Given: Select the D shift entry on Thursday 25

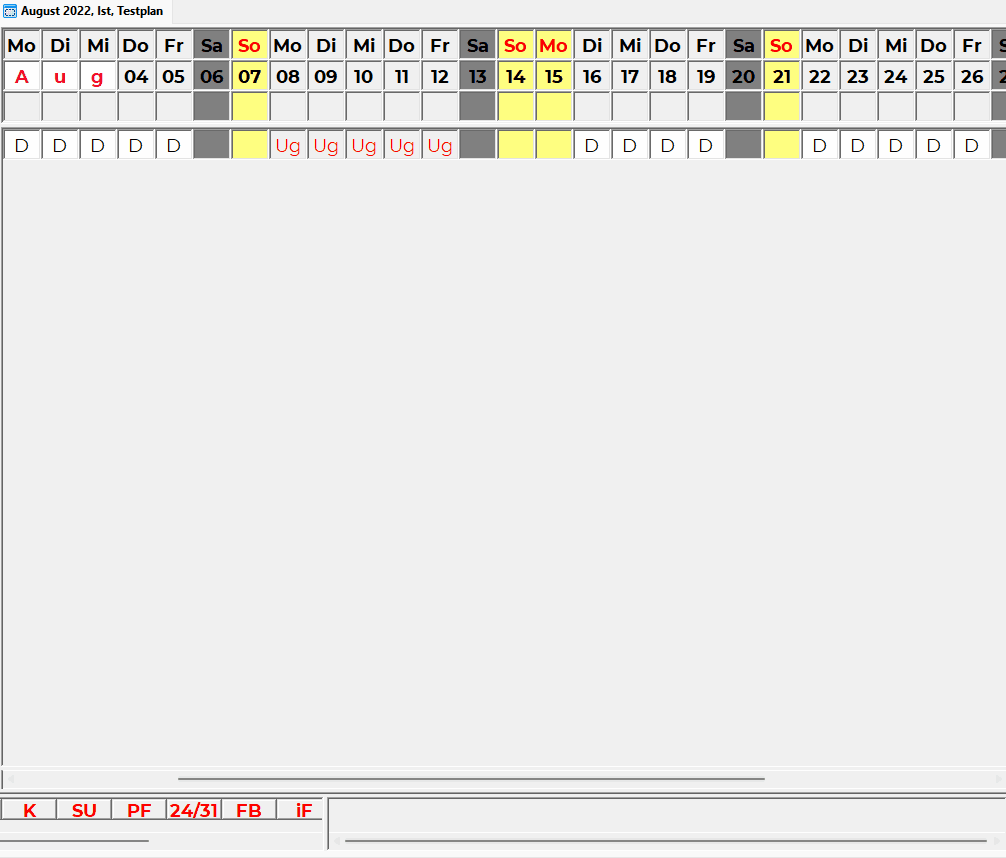Looking at the screenshot, I should 934,145.
